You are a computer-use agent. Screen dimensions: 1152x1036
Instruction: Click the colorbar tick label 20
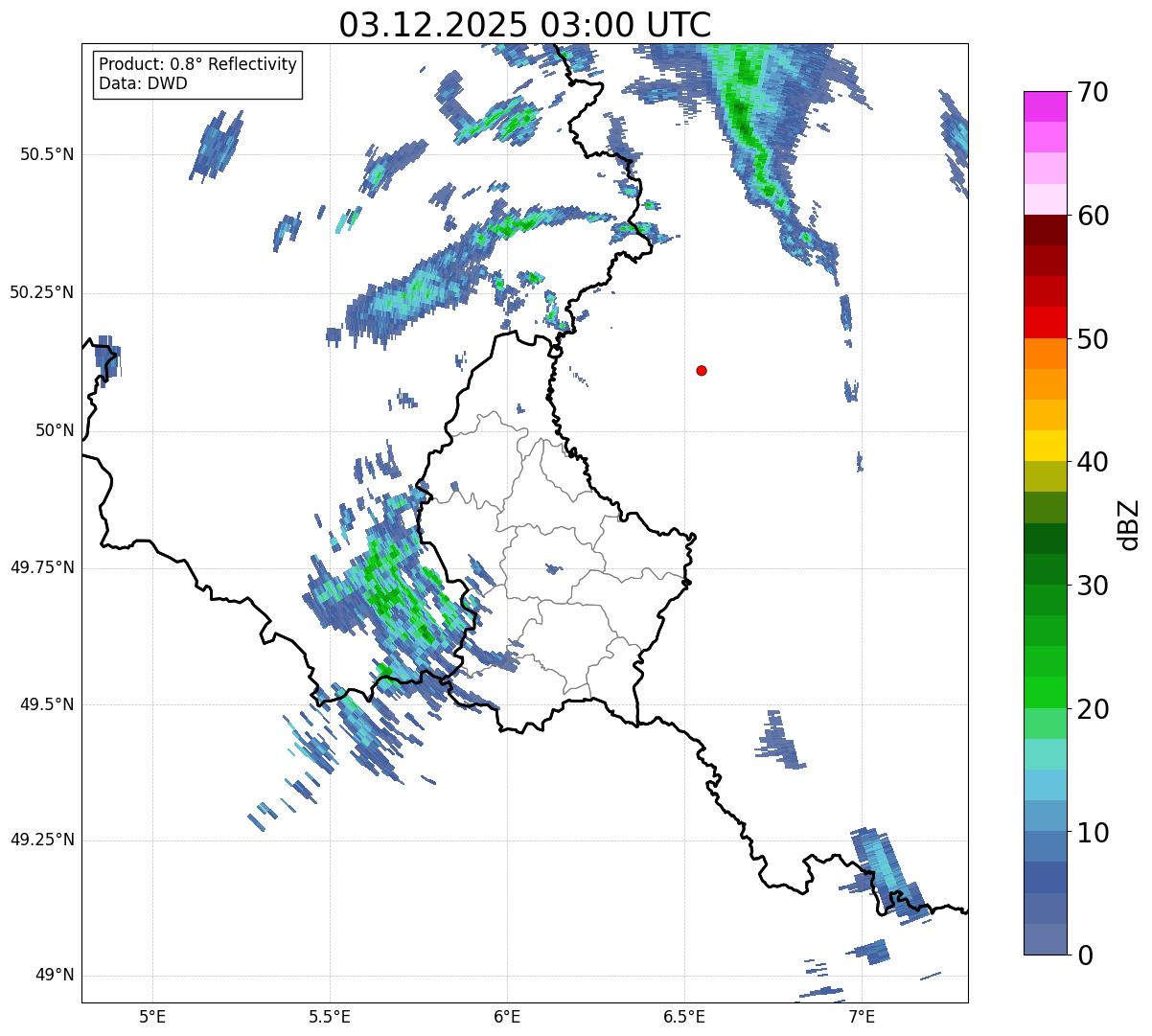coord(1092,709)
